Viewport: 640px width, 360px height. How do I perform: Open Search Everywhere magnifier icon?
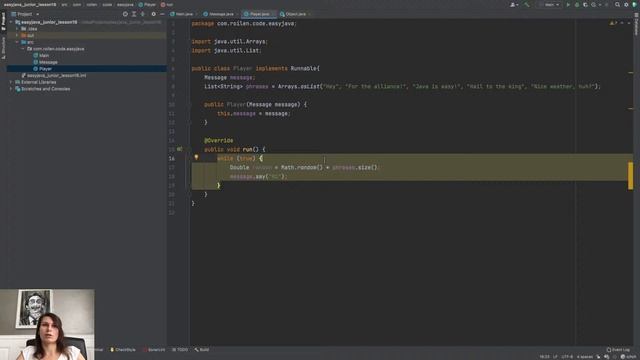[x=618, y=4]
